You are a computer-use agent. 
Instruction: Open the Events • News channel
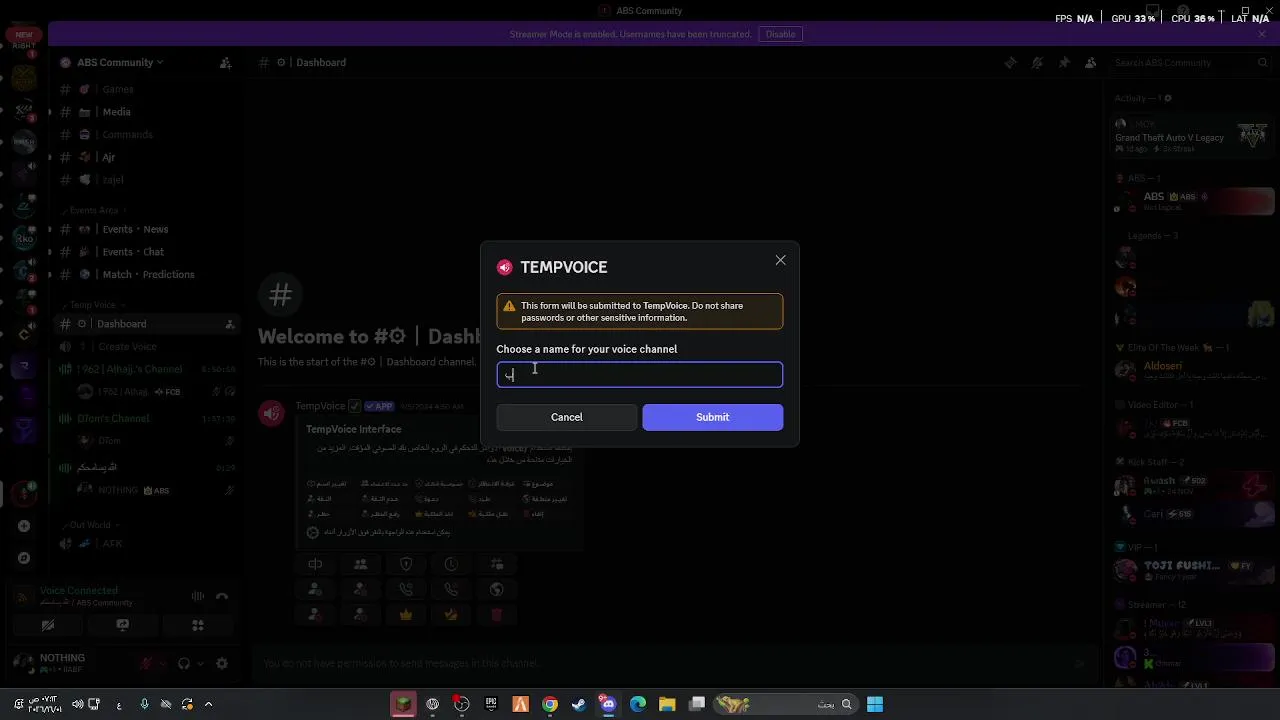pyautogui.click(x=146, y=229)
